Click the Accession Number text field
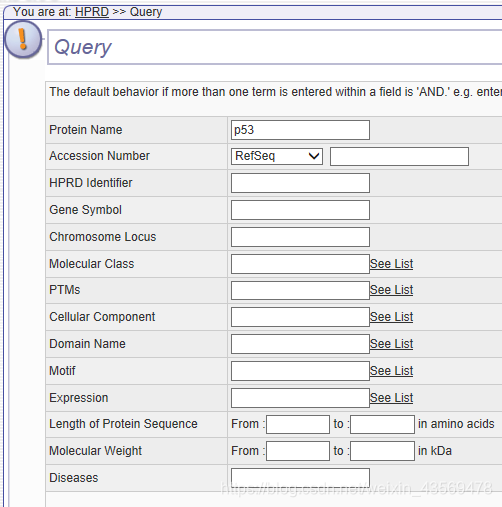The height and width of the screenshot is (507, 502). click(399, 156)
